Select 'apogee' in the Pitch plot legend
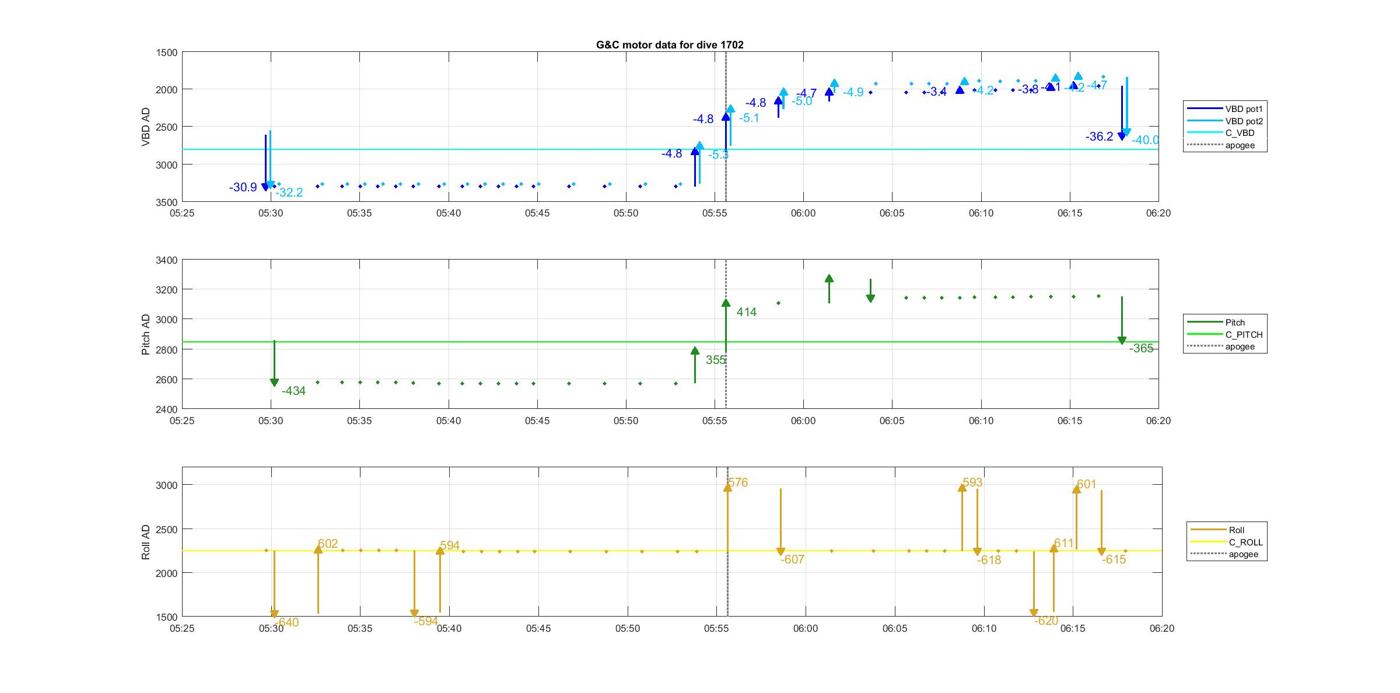Viewport: 1400px width, 693px height. 1222,347
